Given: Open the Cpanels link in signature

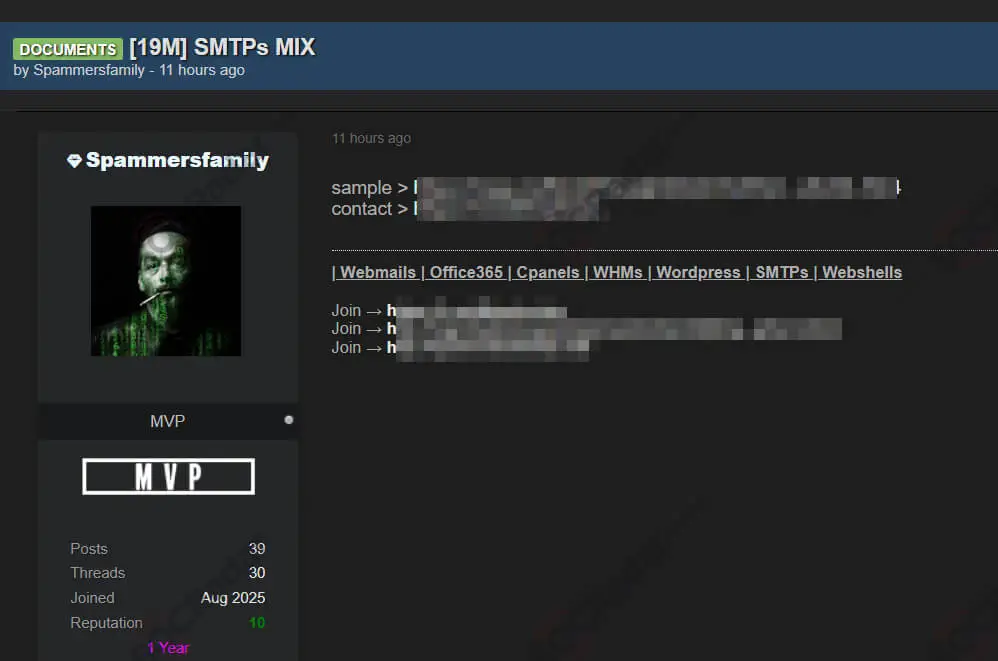Looking at the screenshot, I should click(x=547, y=272).
